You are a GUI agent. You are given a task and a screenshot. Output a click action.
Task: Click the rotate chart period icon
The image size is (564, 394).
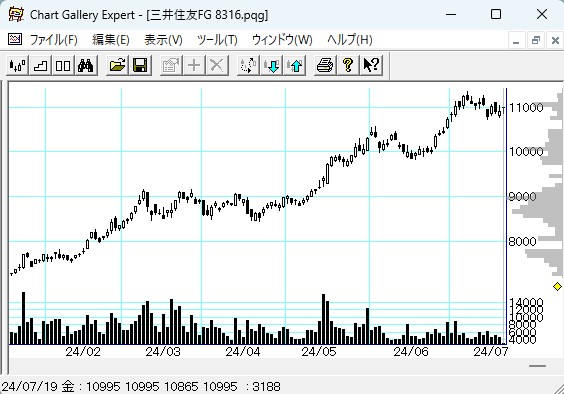click(248, 65)
